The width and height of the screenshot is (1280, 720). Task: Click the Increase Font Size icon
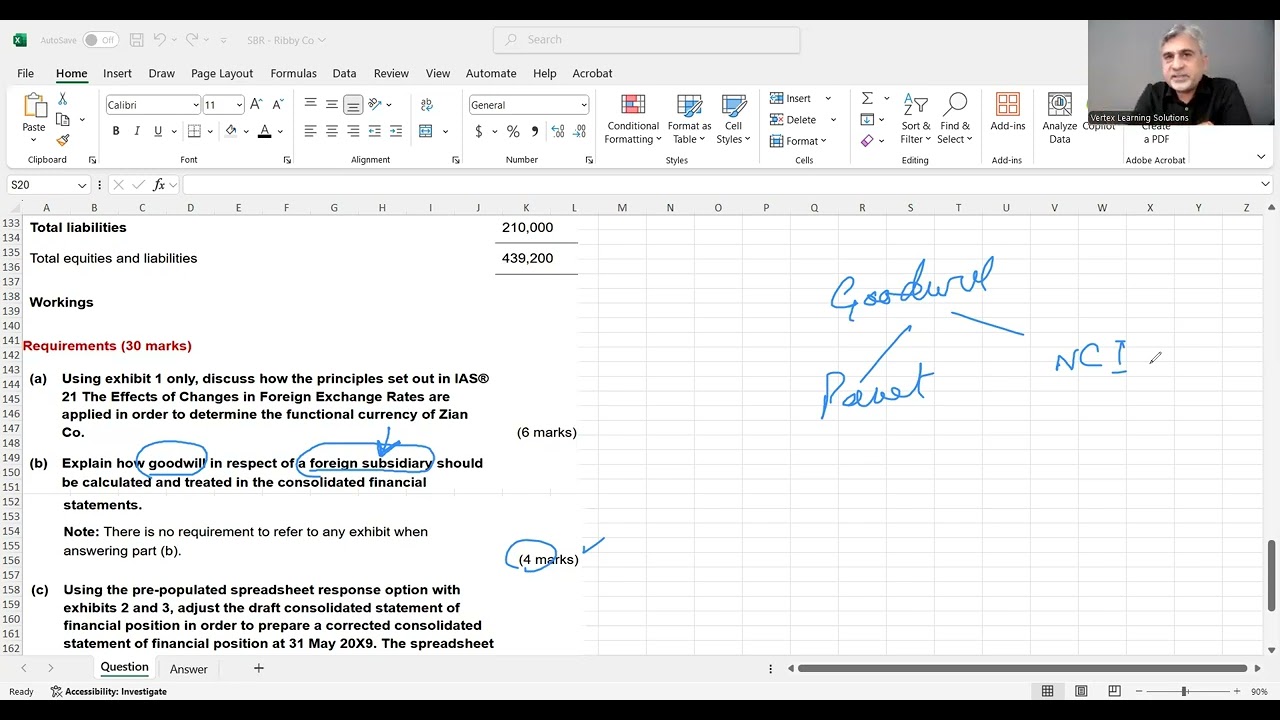pyautogui.click(x=256, y=104)
